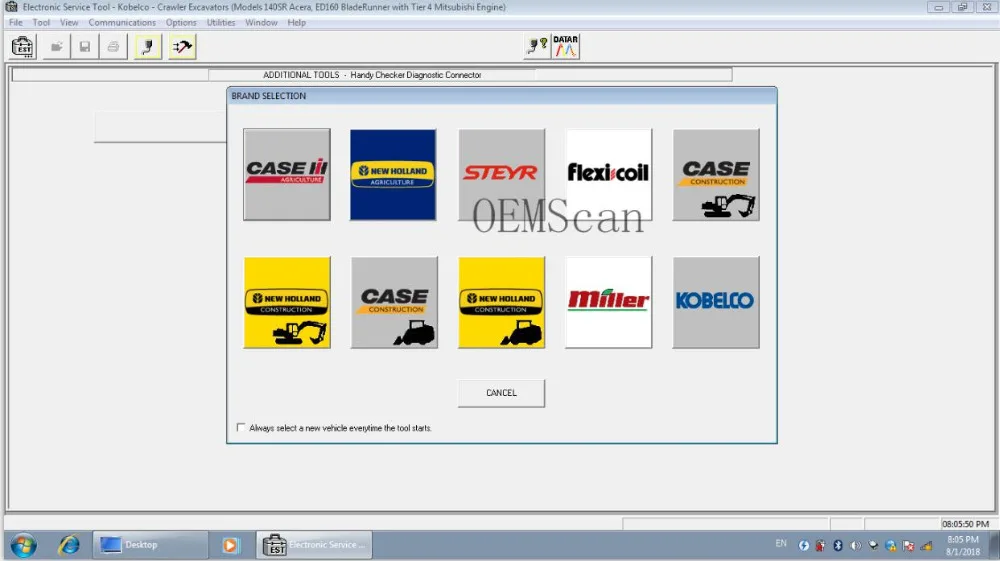
Task: Choose Case Construction excavator tile
Action: [x=716, y=175]
